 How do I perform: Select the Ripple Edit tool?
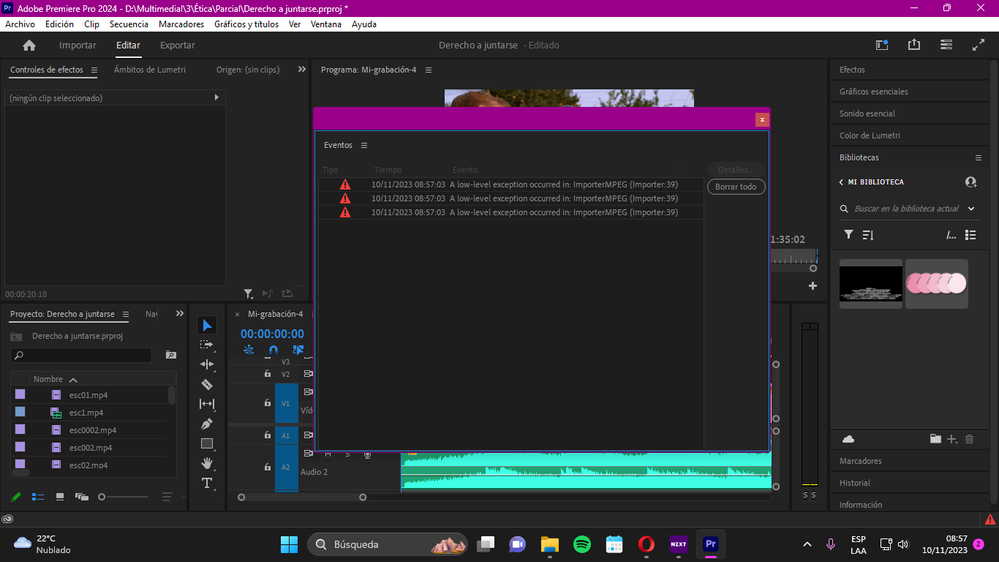(x=207, y=364)
